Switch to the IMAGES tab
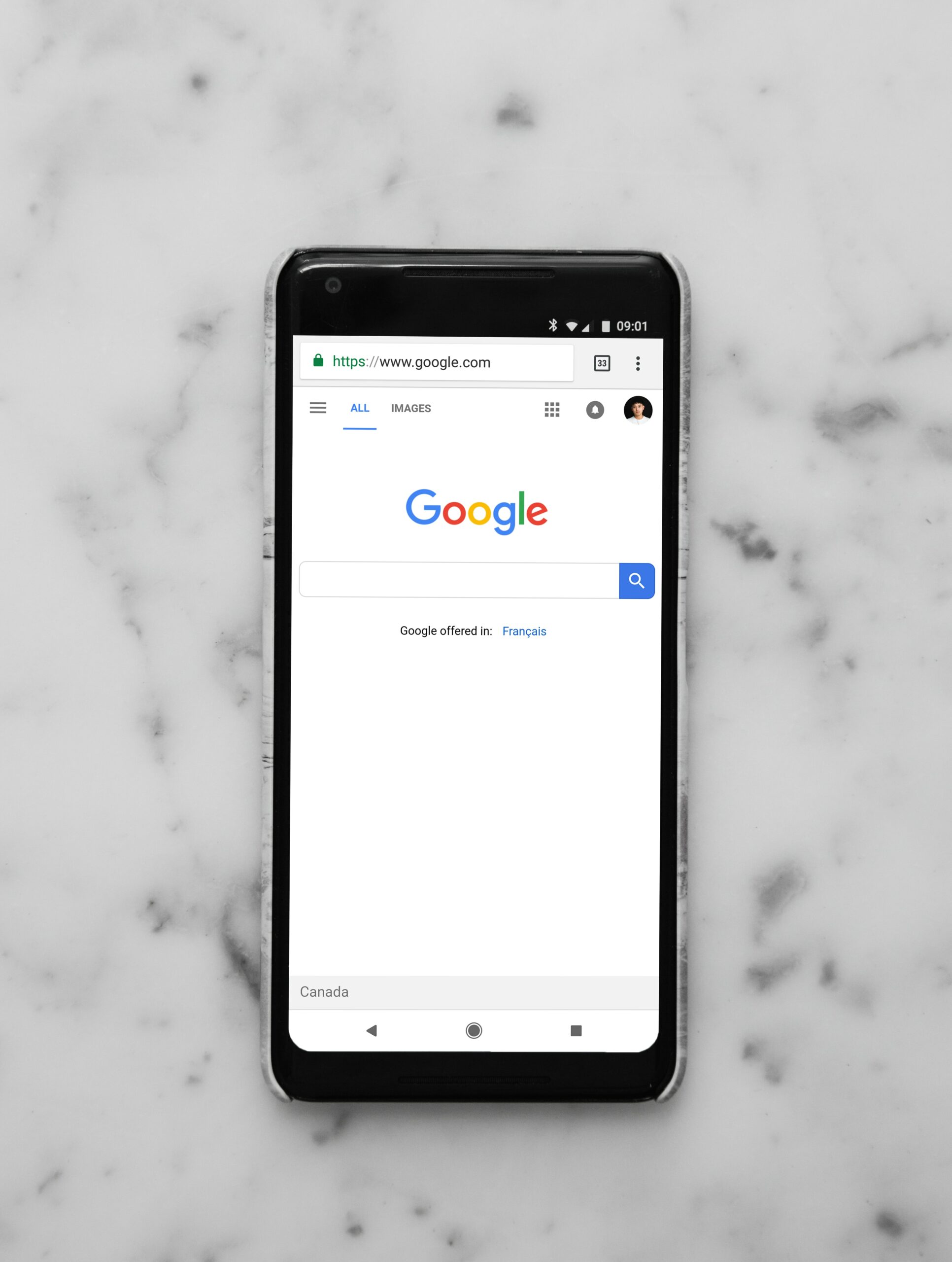The width and height of the screenshot is (952, 1262). (x=410, y=408)
